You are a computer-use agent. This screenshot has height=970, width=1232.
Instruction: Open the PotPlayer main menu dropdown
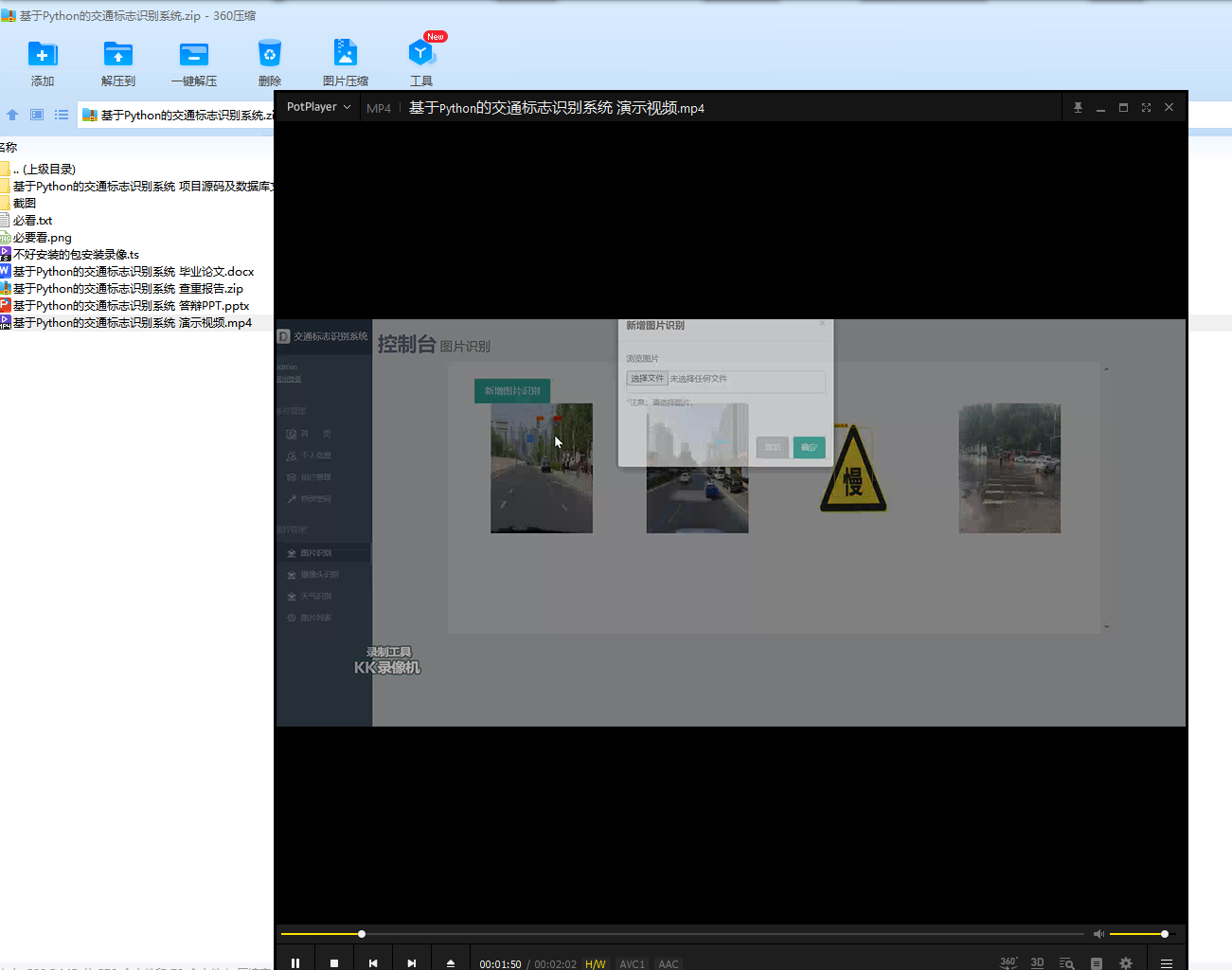pos(318,107)
